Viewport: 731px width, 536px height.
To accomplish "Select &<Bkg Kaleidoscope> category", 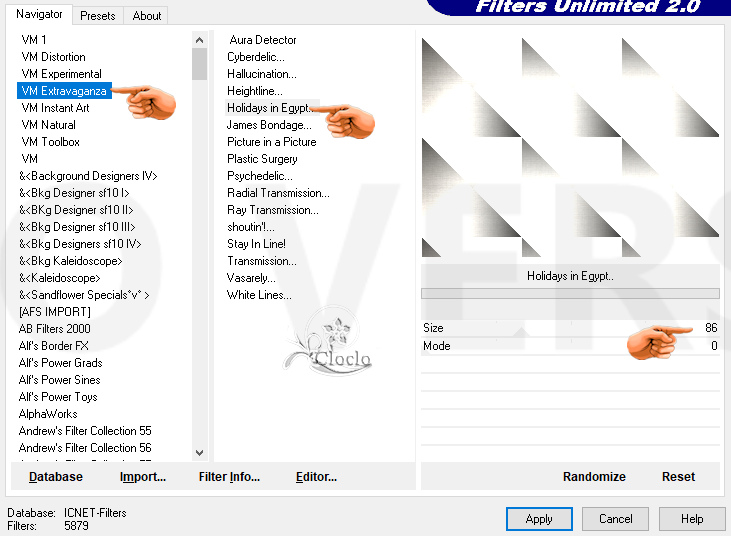I will [70, 261].
